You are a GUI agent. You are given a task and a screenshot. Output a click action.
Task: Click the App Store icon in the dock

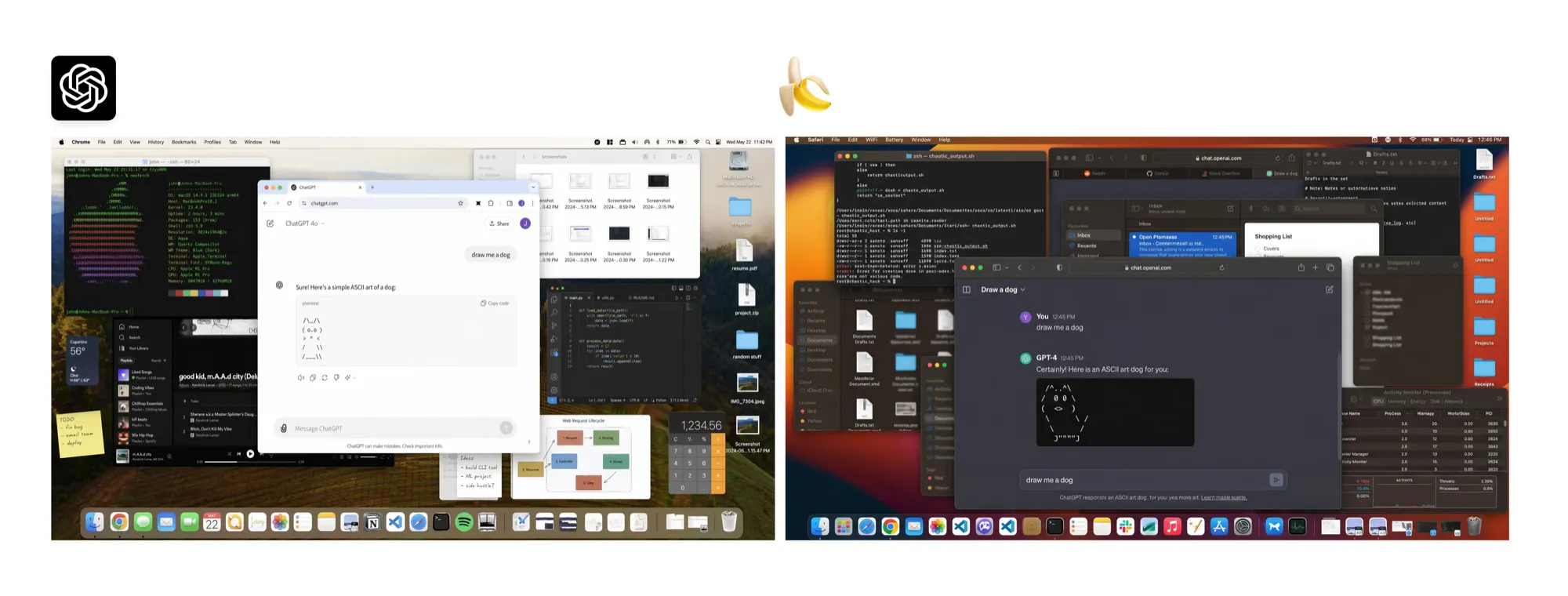(x=1219, y=526)
